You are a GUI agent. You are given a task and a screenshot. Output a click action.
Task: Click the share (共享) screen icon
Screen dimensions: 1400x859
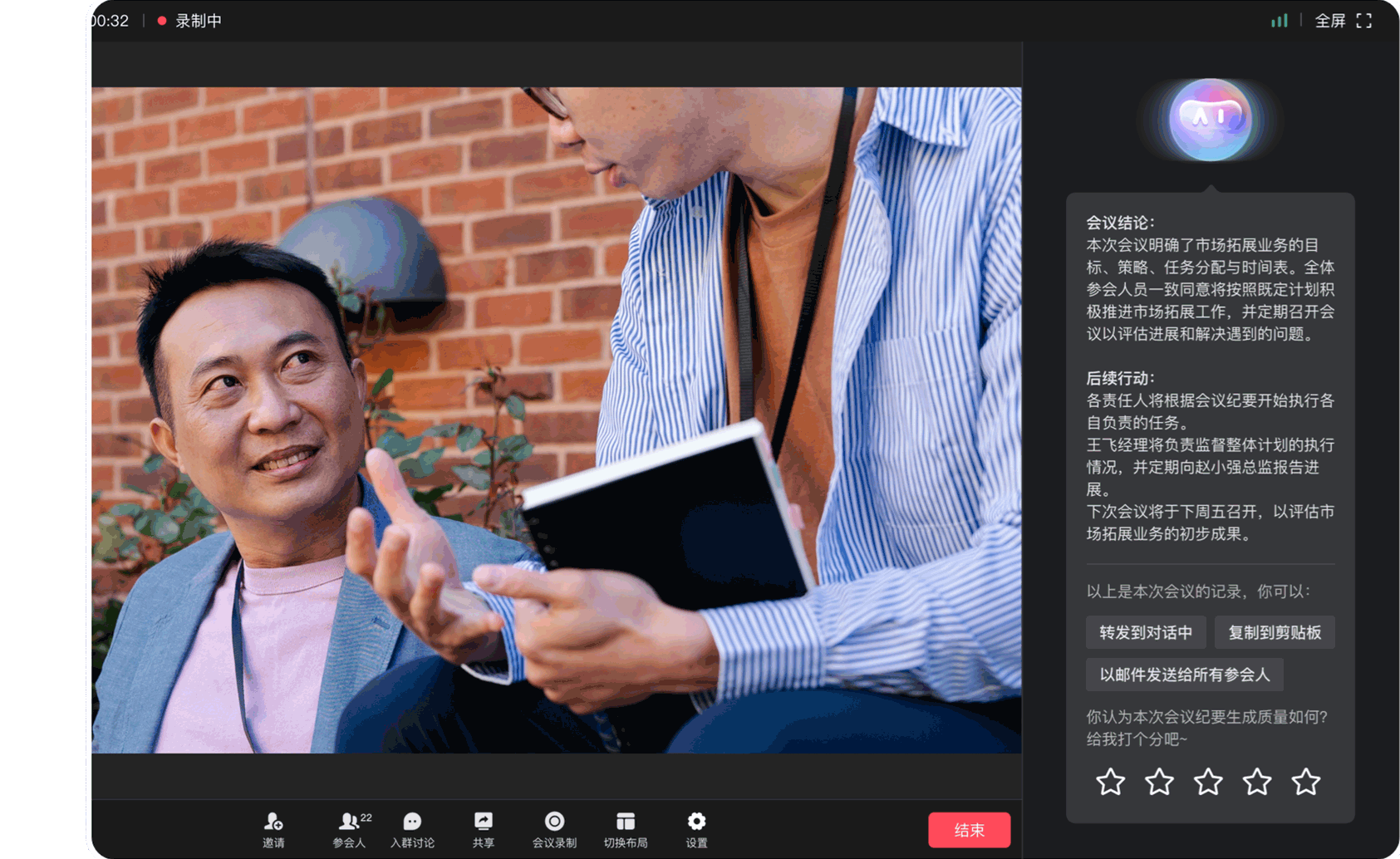click(x=483, y=829)
